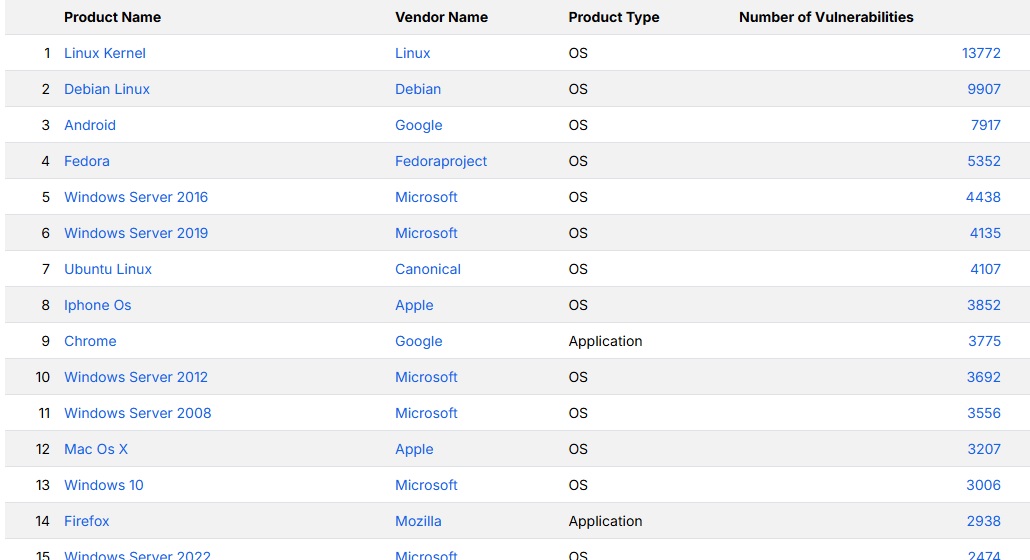1030x560 pixels.
Task: Open the Firefox product link
Action: [x=87, y=521]
